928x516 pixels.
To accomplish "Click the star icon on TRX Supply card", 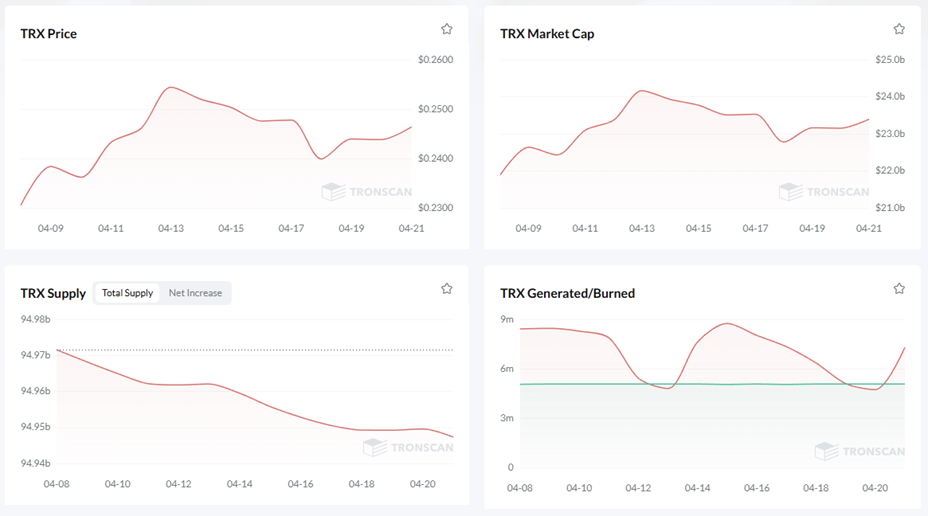I will [x=447, y=289].
